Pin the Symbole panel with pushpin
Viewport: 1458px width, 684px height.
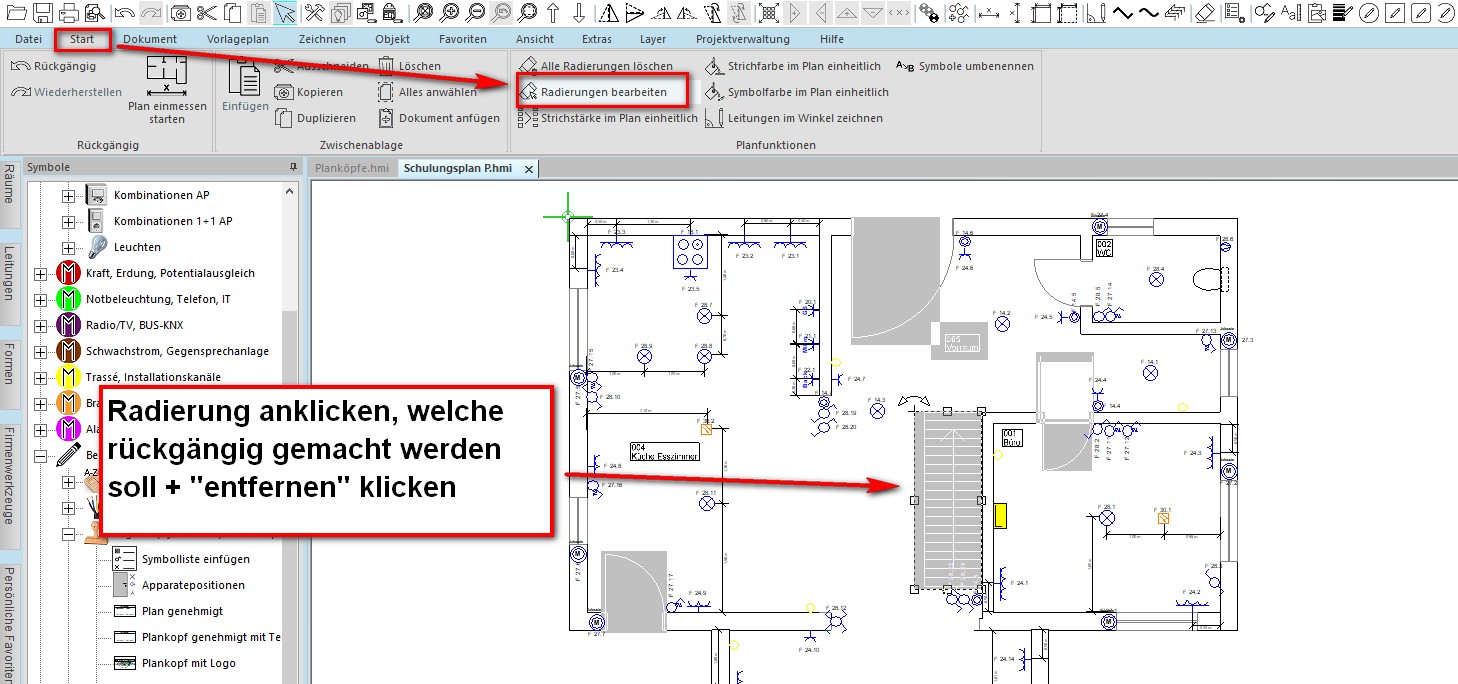point(293,167)
